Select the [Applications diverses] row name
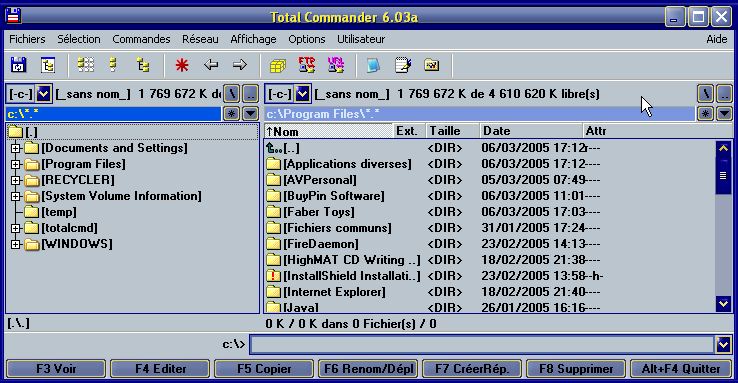This screenshot has height=383, width=738. [347, 164]
